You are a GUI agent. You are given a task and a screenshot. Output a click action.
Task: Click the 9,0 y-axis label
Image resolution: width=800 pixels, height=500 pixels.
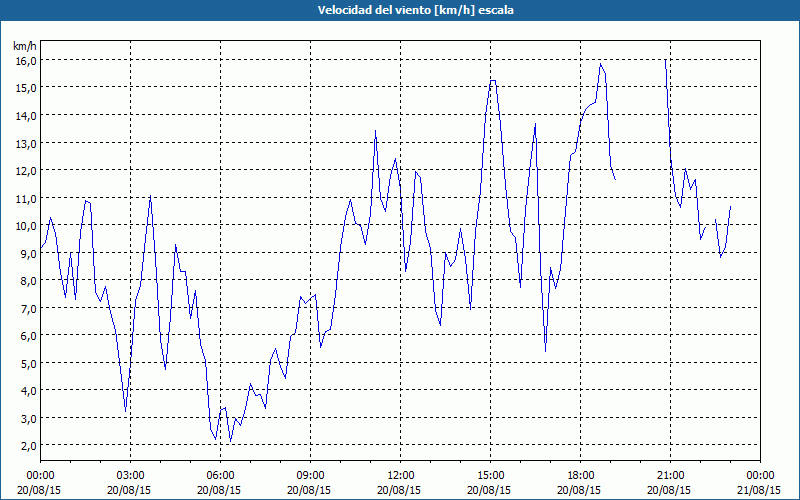28,254
